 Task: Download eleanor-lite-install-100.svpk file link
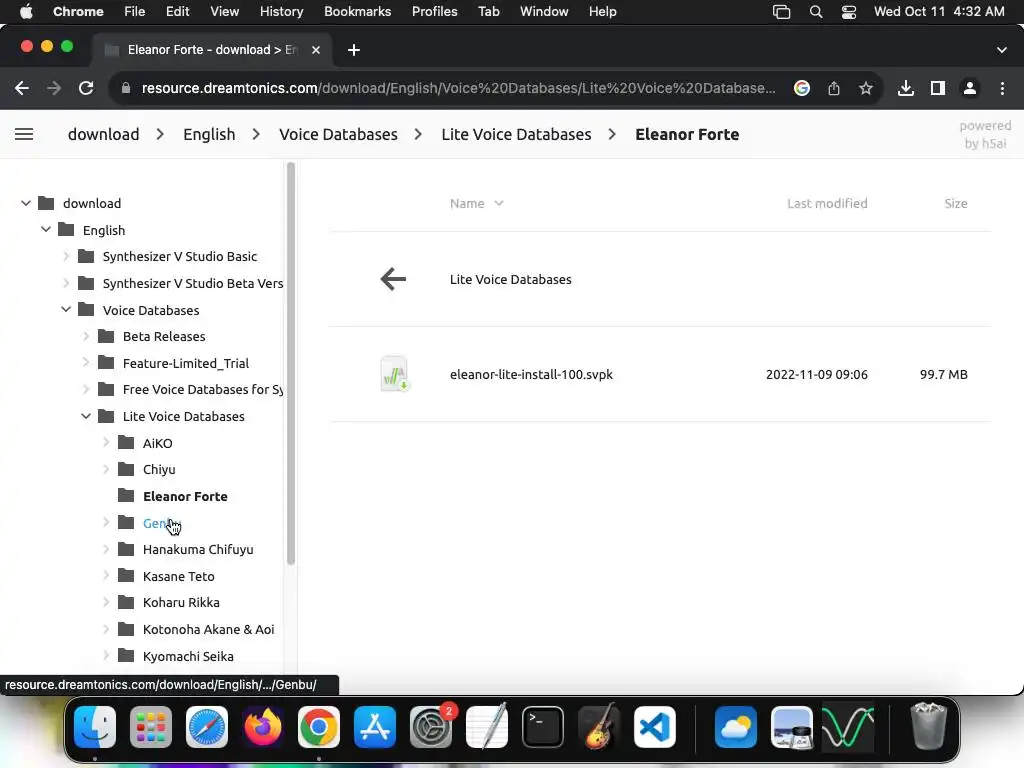click(x=531, y=375)
